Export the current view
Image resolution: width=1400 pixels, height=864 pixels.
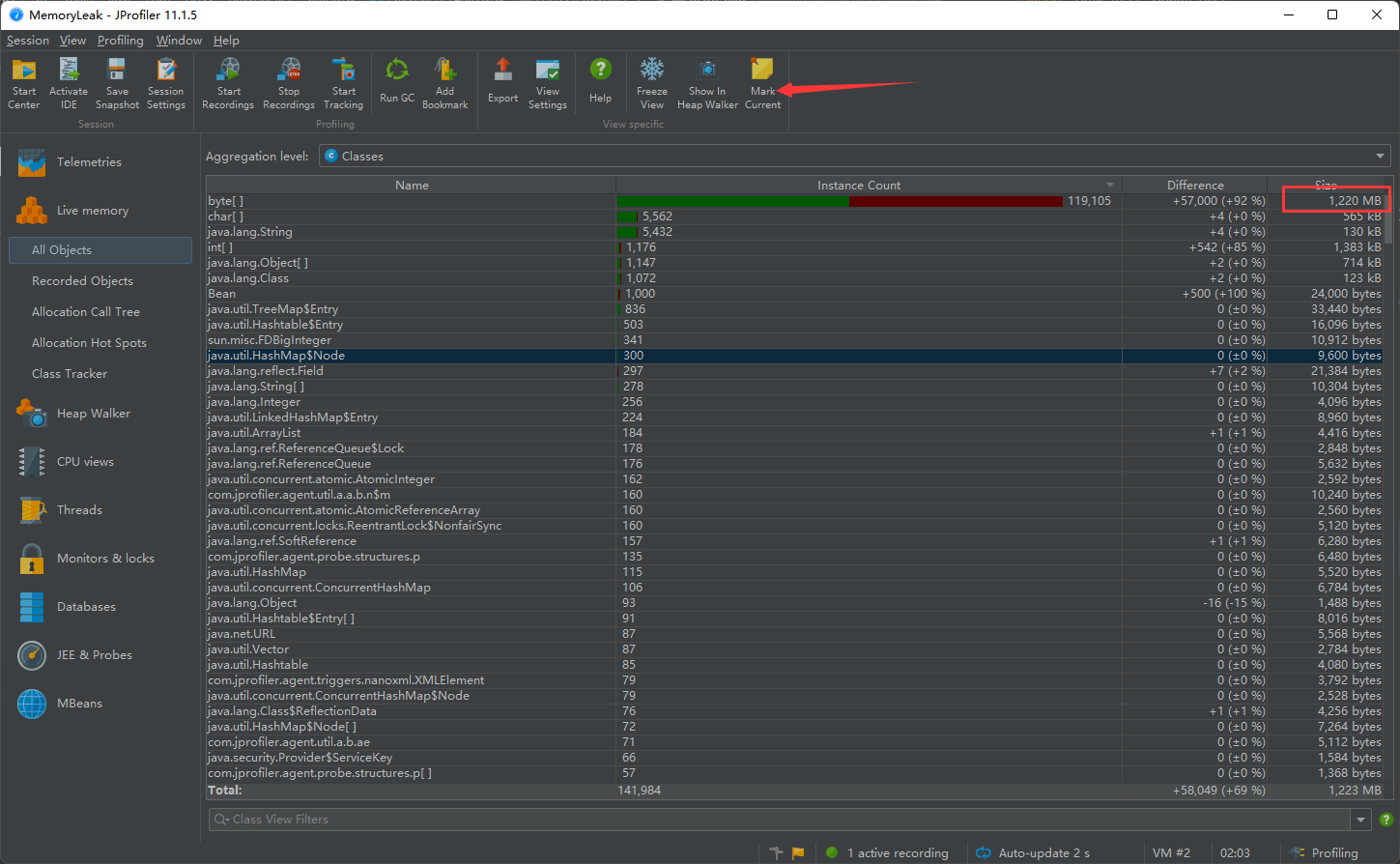click(502, 81)
